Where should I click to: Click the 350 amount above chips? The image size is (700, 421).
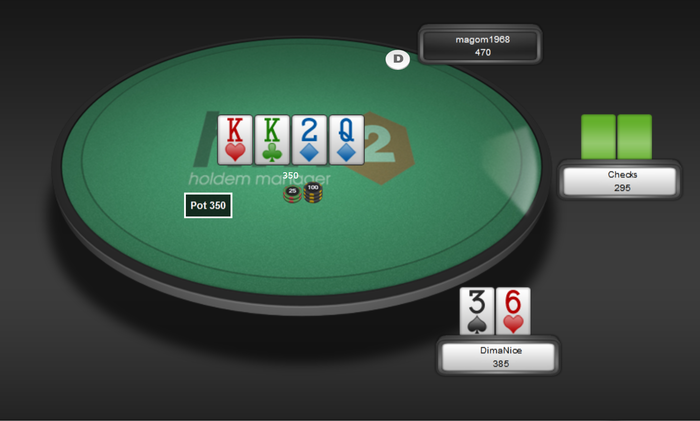(291, 175)
